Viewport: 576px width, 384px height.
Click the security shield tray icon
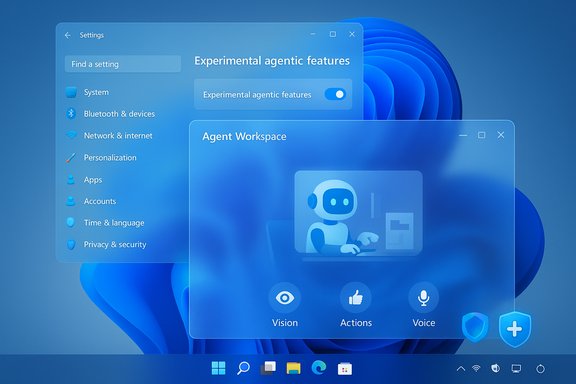coord(496,368)
